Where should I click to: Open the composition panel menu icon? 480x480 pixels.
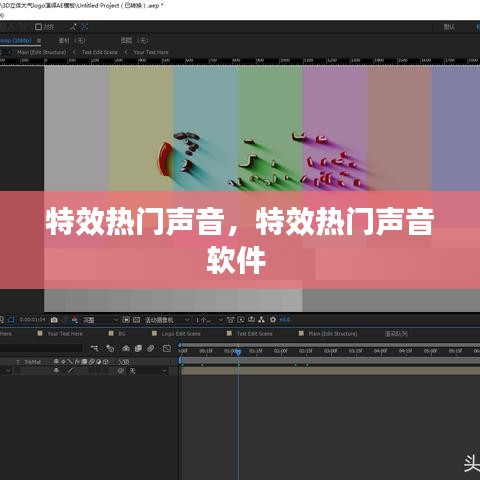pyautogui.click(x=39, y=41)
